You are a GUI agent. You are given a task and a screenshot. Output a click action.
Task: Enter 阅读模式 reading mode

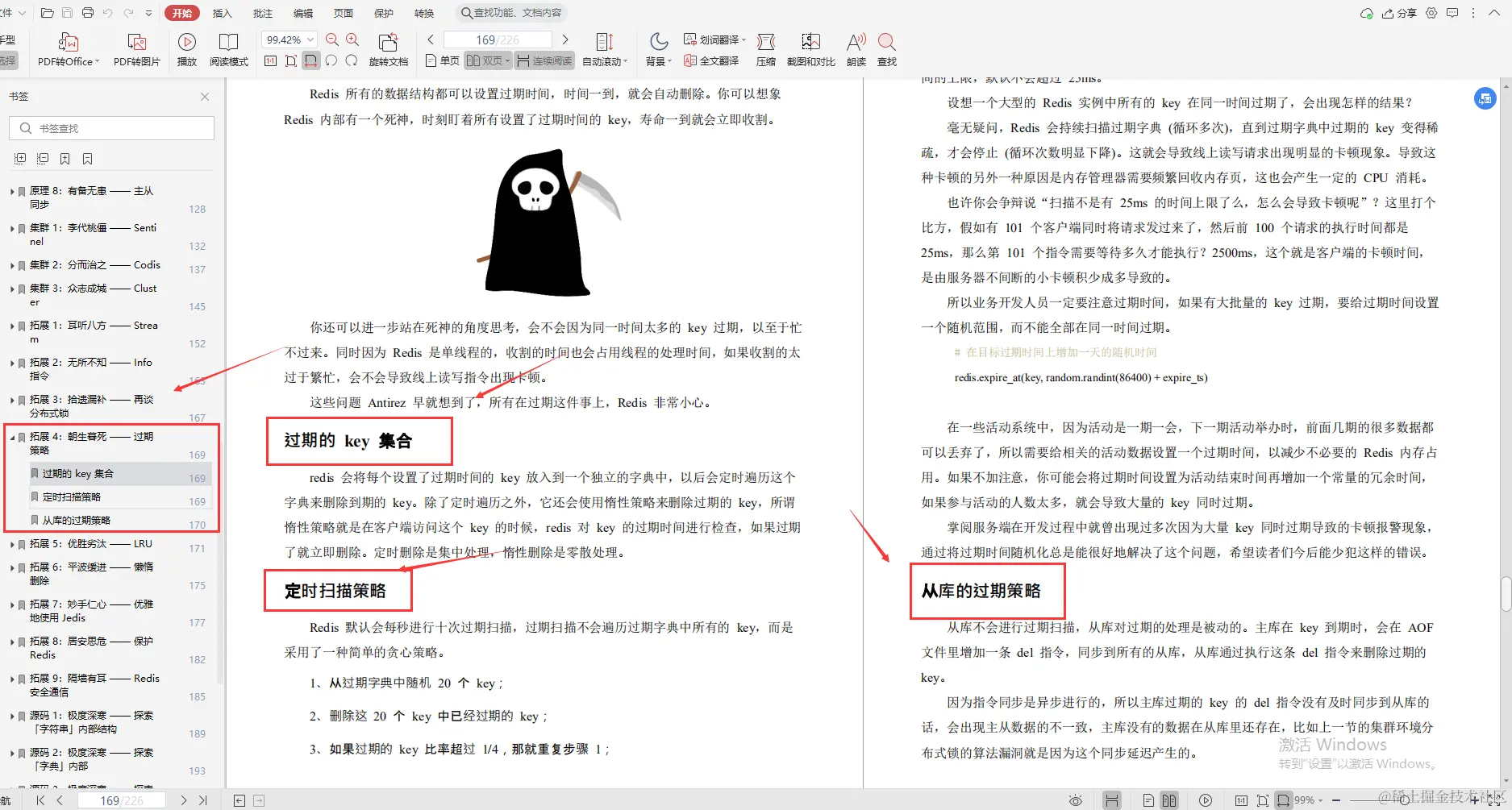tap(229, 48)
